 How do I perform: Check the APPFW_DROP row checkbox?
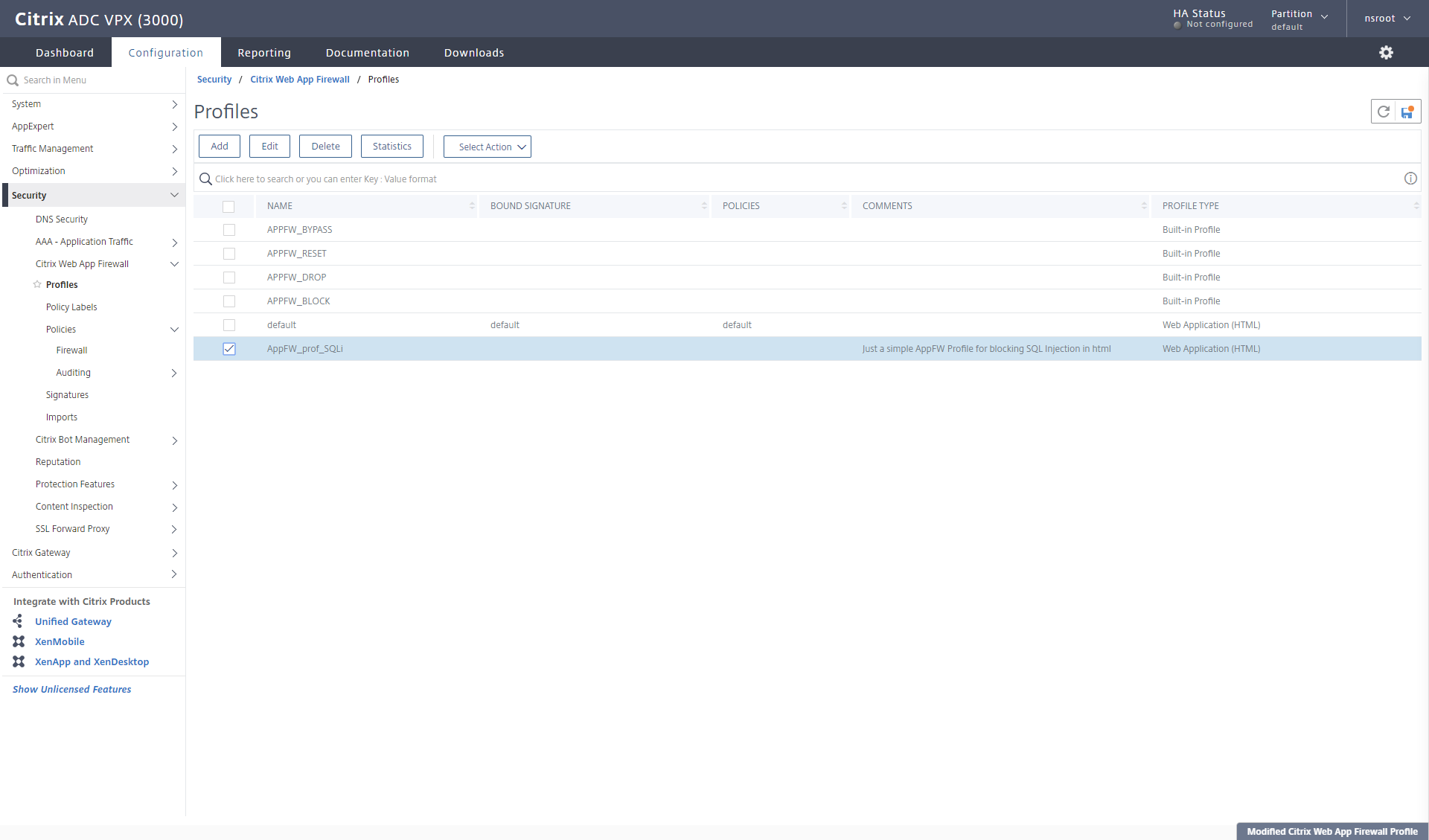point(229,278)
